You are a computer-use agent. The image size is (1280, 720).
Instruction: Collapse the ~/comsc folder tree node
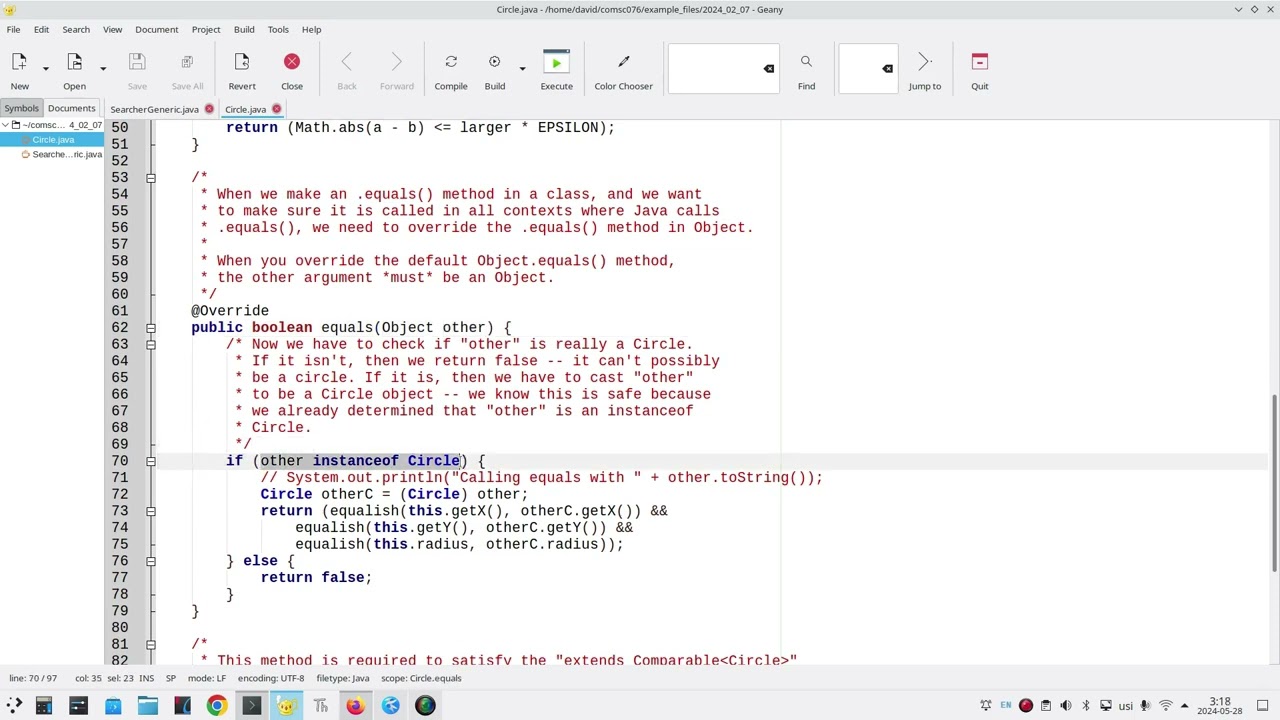[x=5, y=125]
